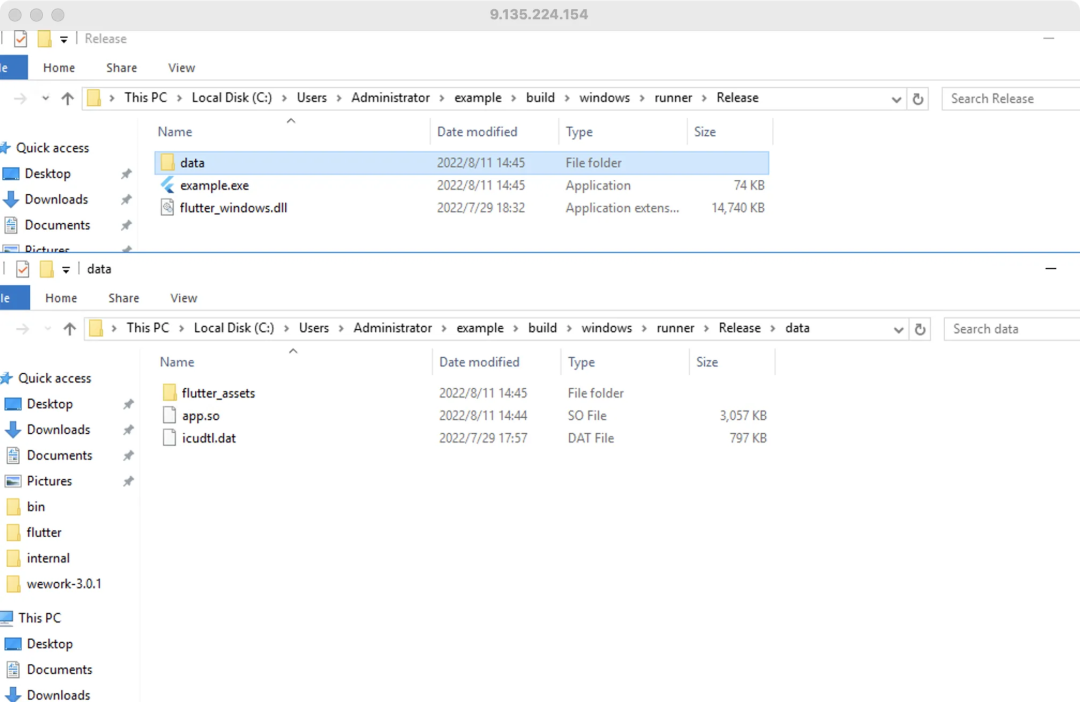Refresh the data window address bar
The width and height of the screenshot is (1080, 702).
pos(920,329)
